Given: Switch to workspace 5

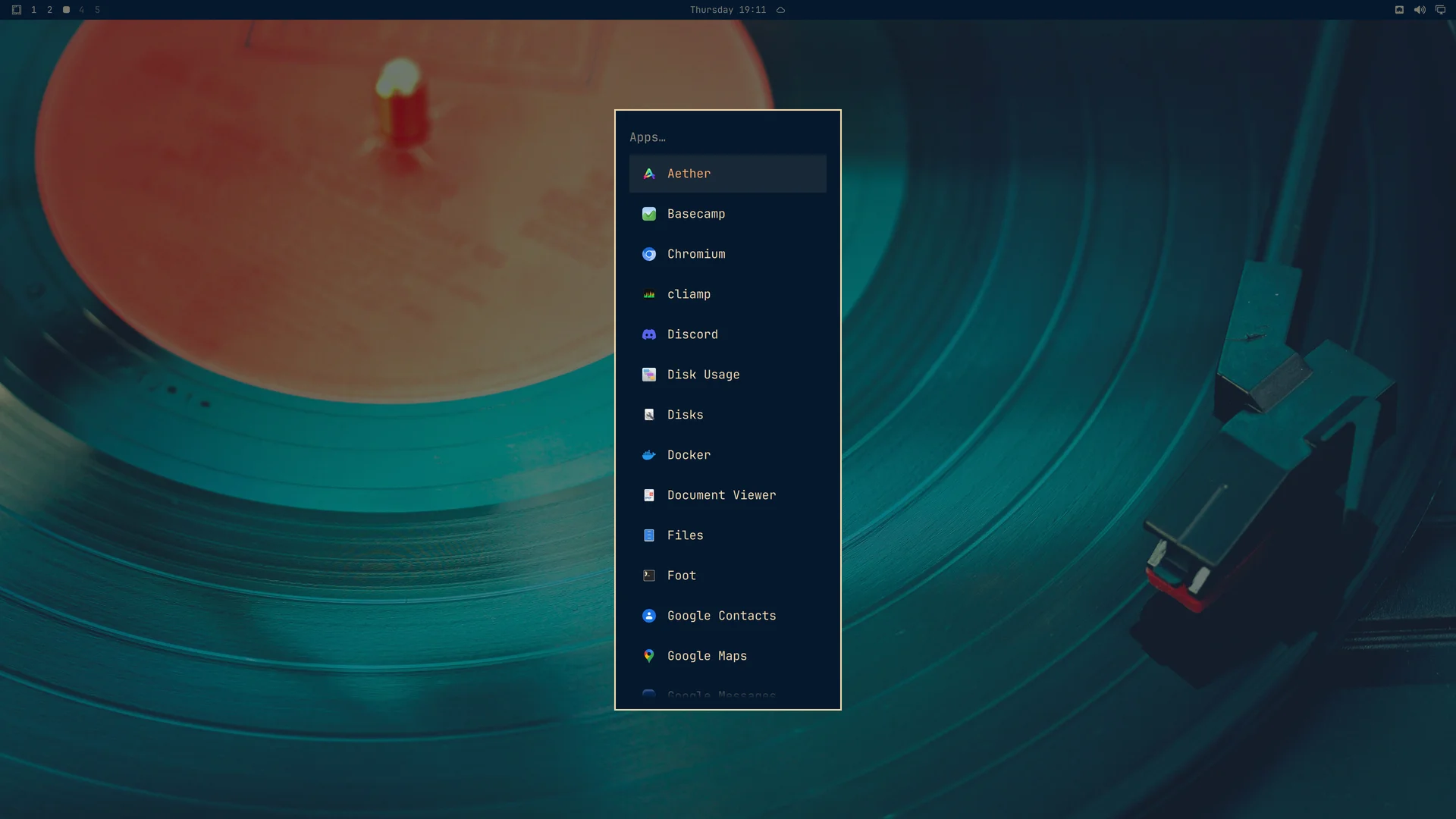Looking at the screenshot, I should tap(97, 10).
